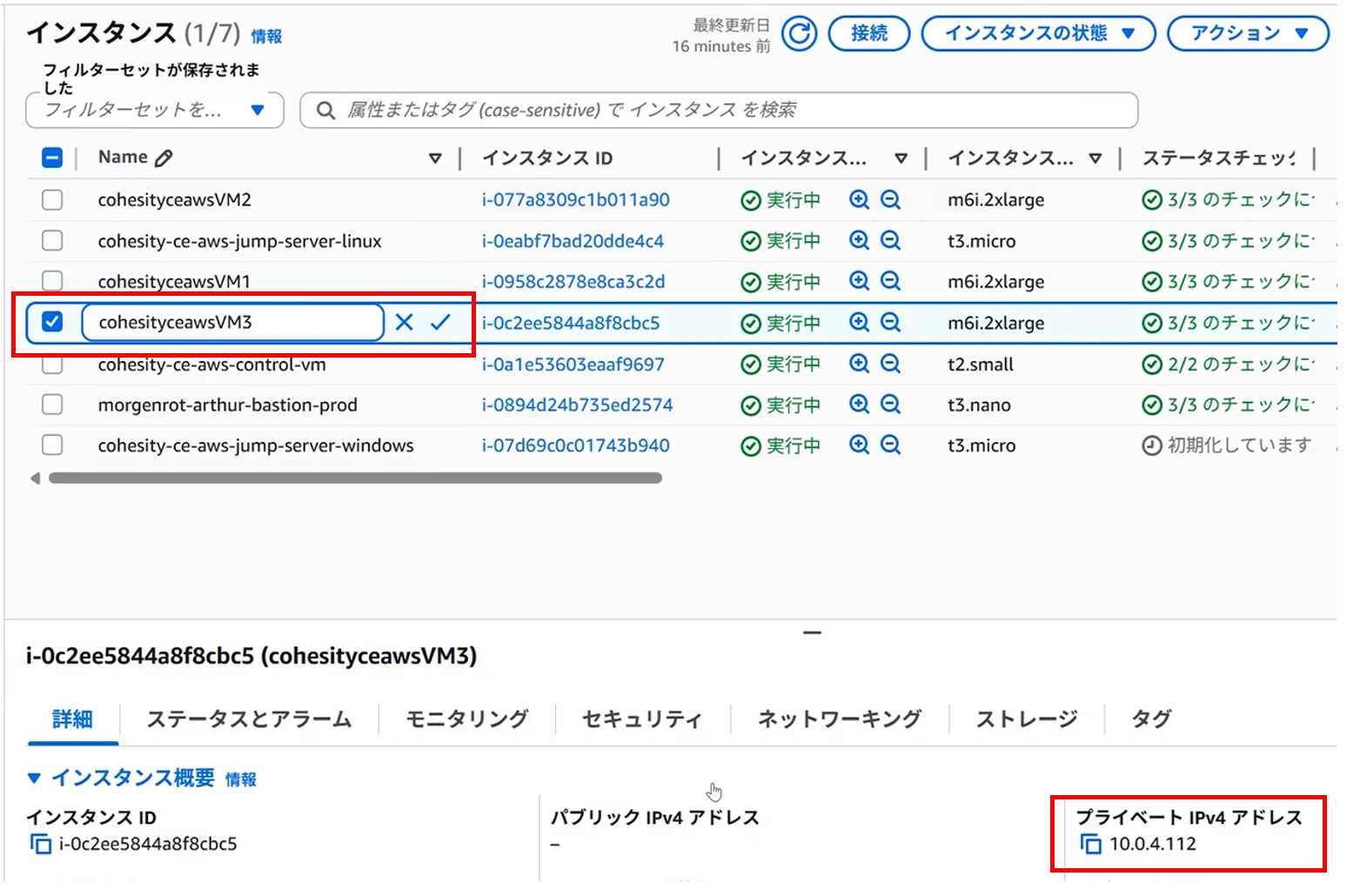Uncheck the cohesityceawsVM3 checkbox
The image size is (1360, 896).
click(52, 322)
